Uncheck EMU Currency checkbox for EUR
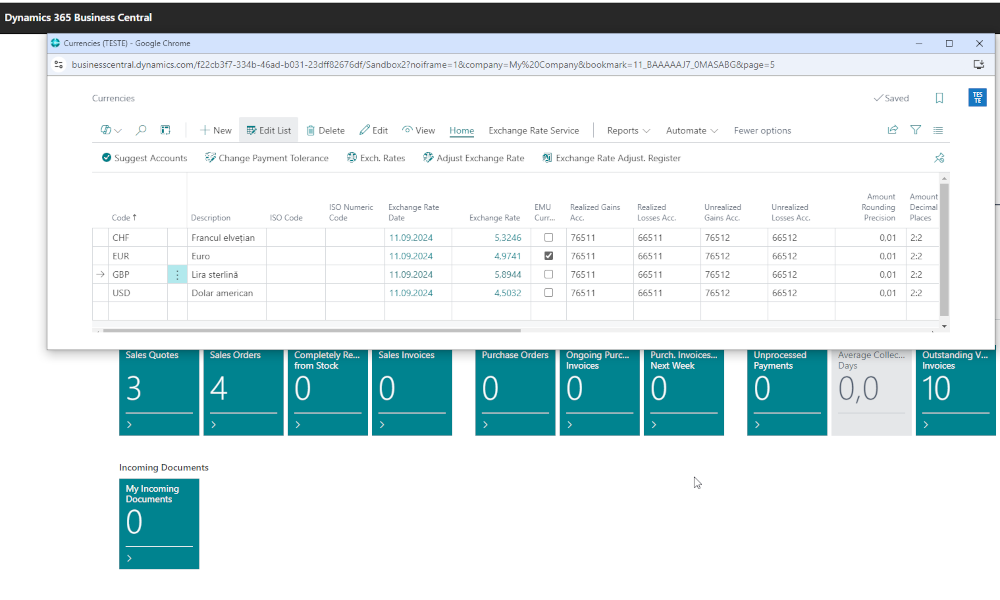This screenshot has width=1000, height=600. [x=548, y=256]
